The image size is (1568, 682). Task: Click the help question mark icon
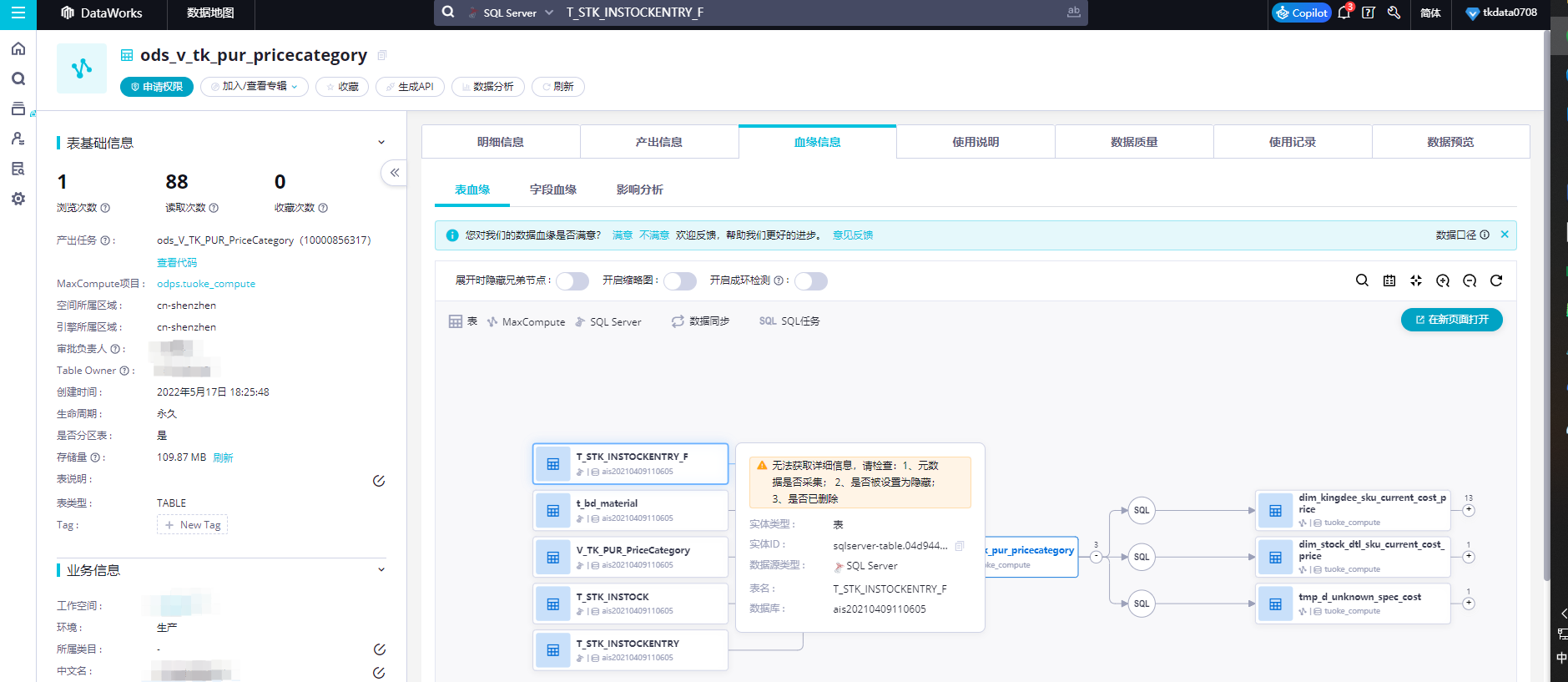[1369, 13]
